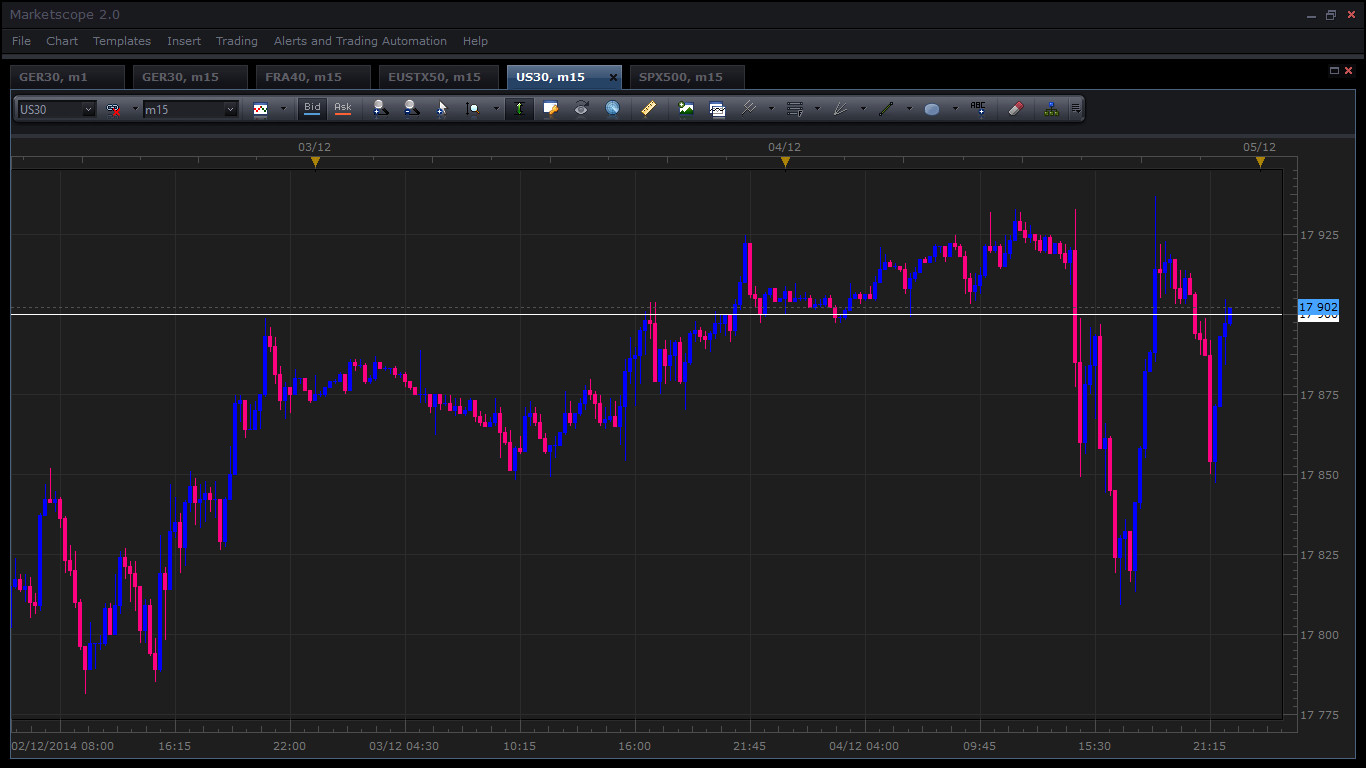Click the 04/12 date marker

785,161
